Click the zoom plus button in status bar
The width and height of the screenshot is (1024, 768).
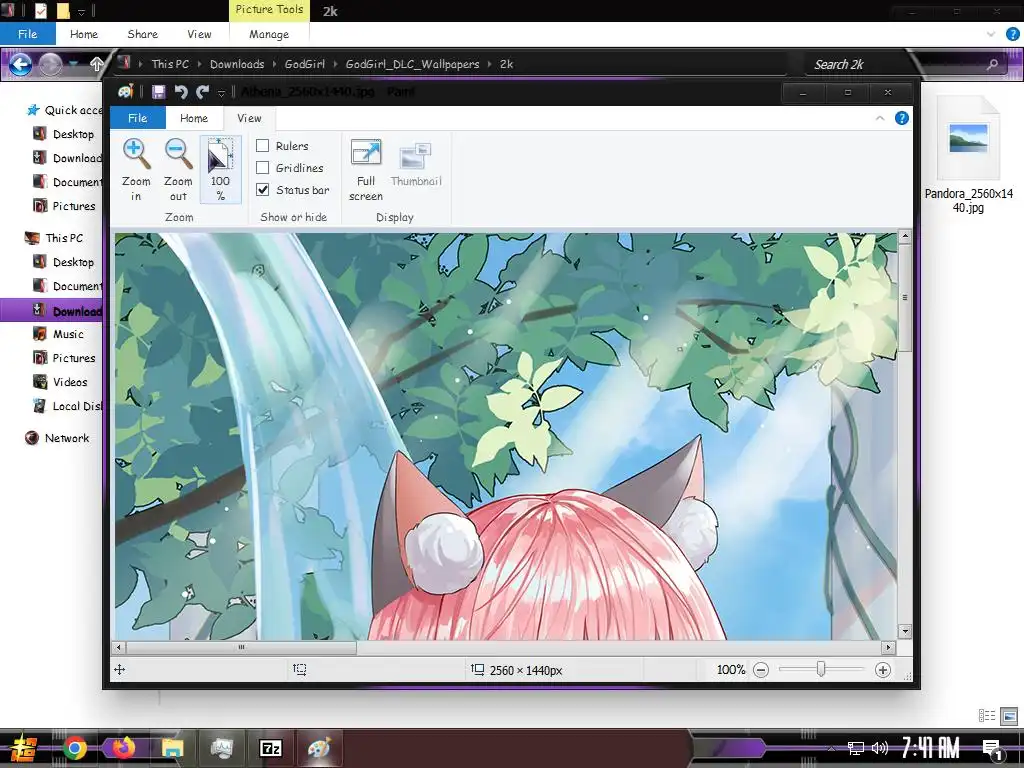882,669
